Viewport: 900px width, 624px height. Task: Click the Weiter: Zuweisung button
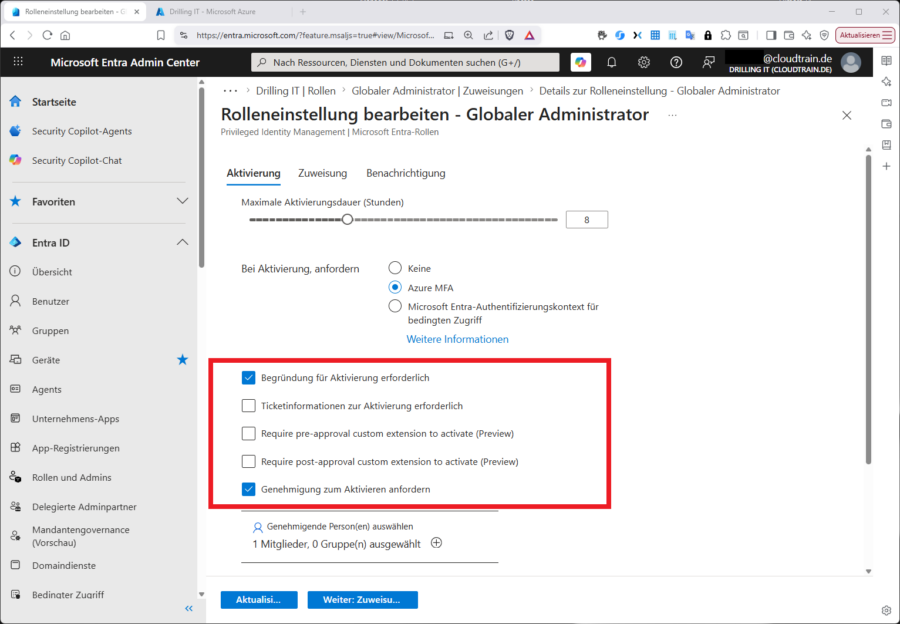(362, 599)
